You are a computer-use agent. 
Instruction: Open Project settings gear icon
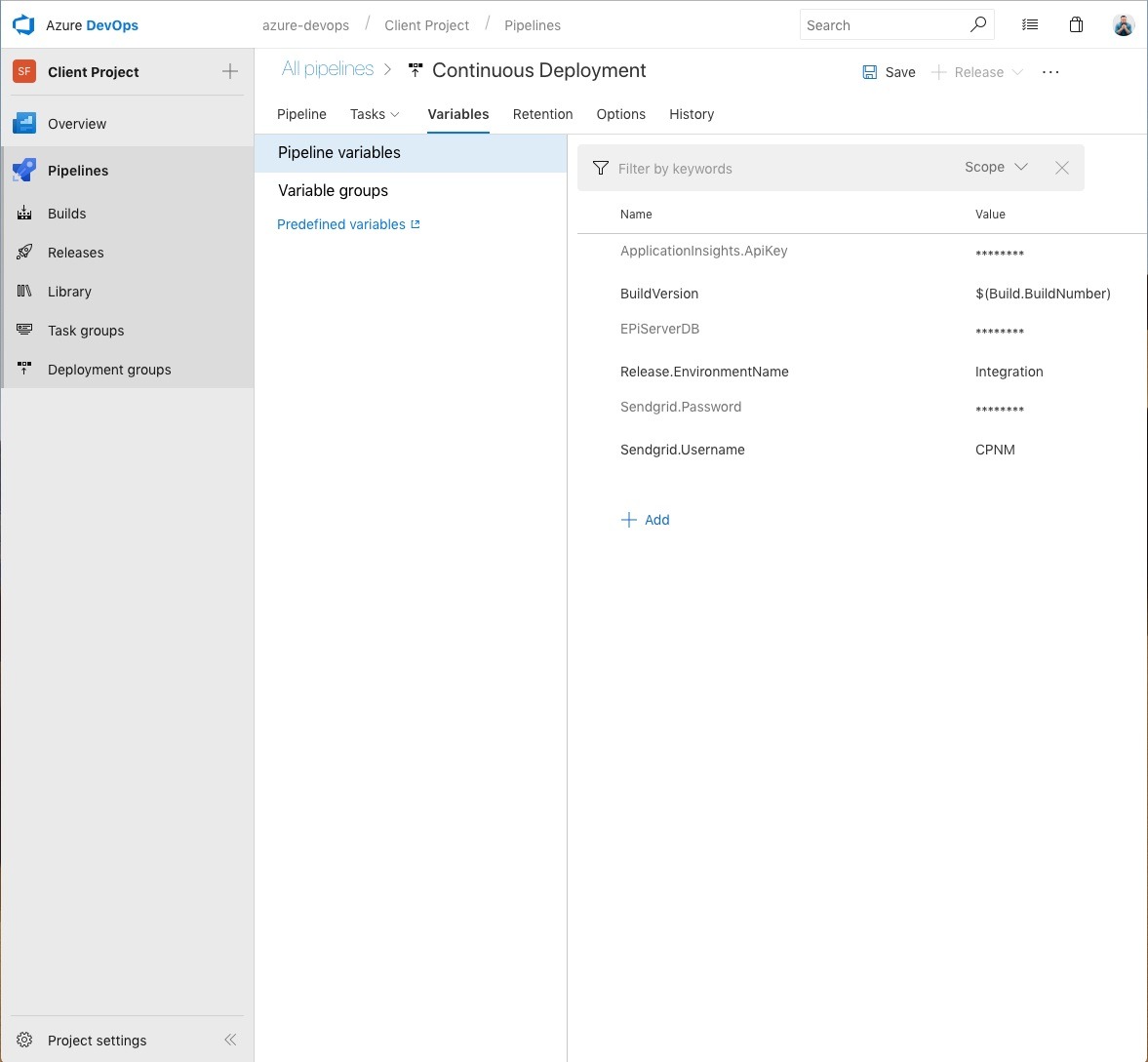click(24, 1041)
